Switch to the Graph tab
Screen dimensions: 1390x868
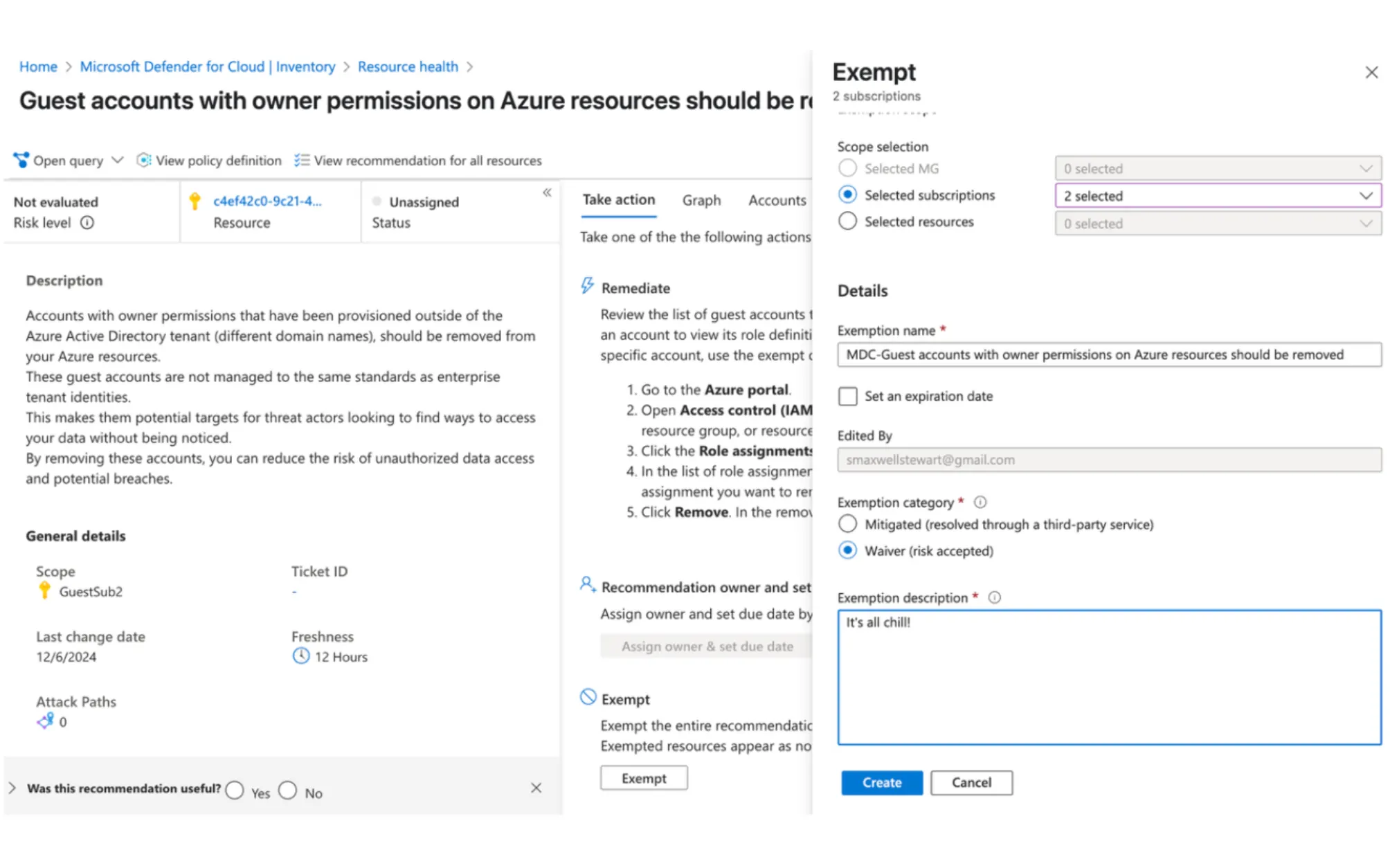[x=701, y=200]
